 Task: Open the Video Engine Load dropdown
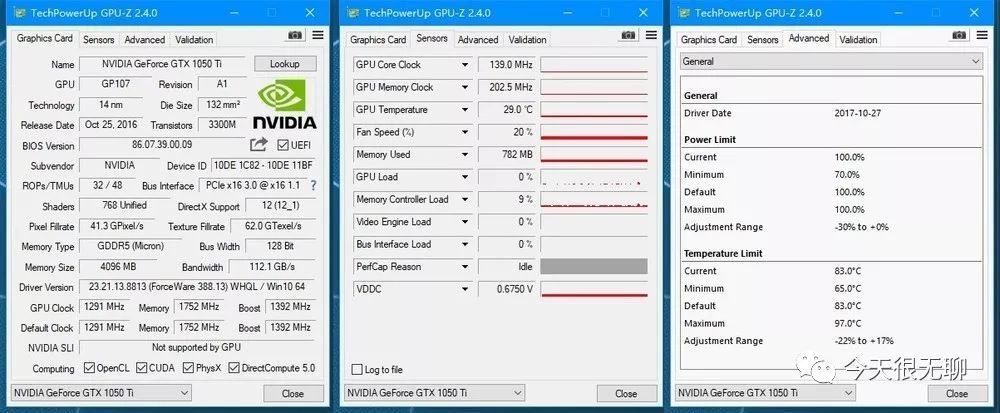(x=465, y=222)
